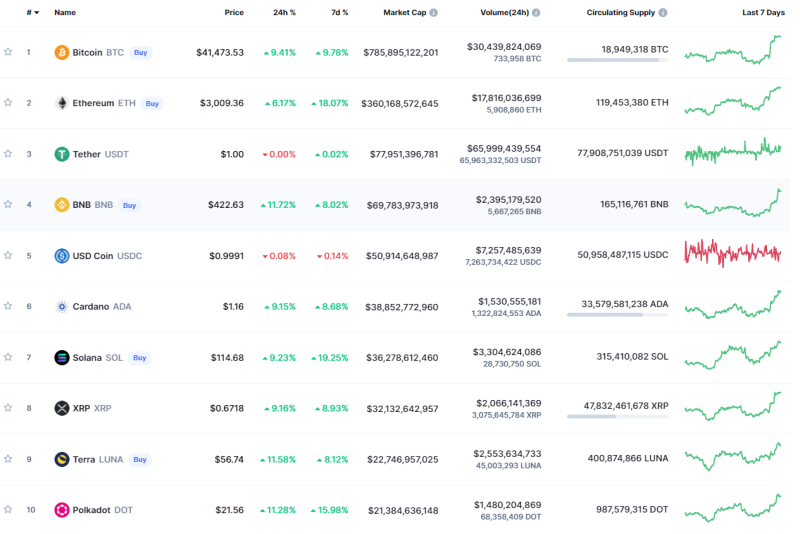Click the BNB logo icon

point(62,205)
